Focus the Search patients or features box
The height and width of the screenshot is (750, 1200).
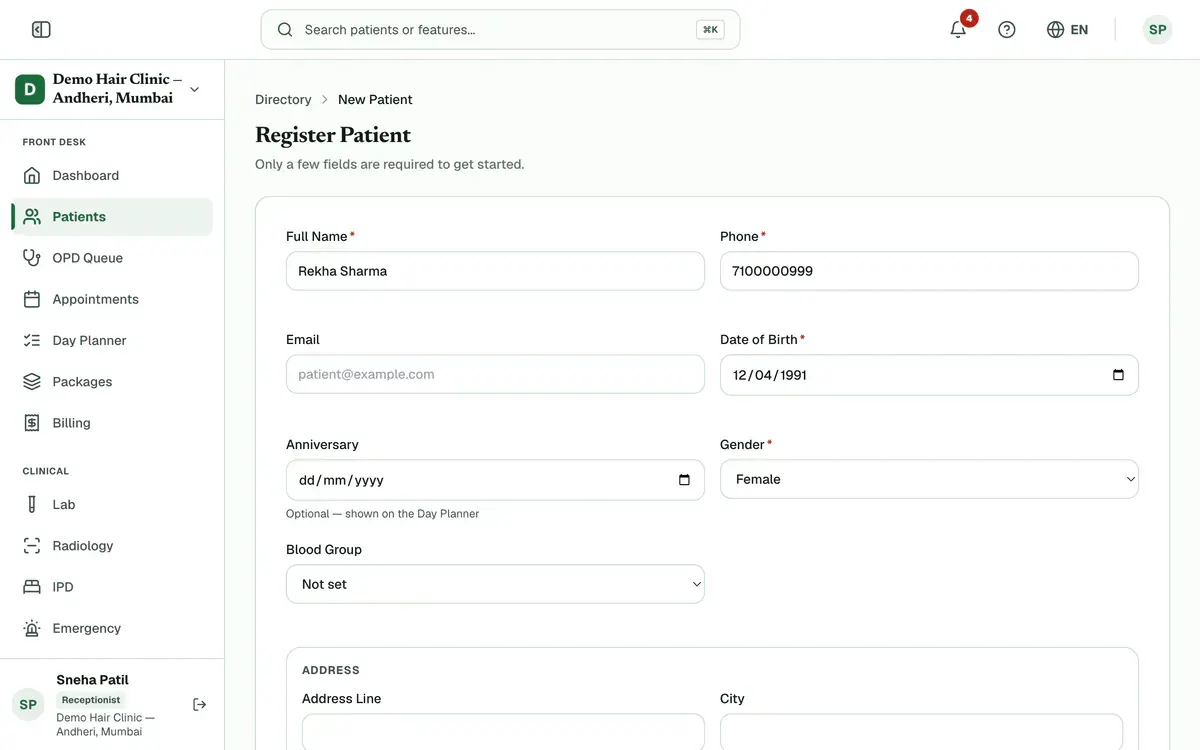click(500, 30)
